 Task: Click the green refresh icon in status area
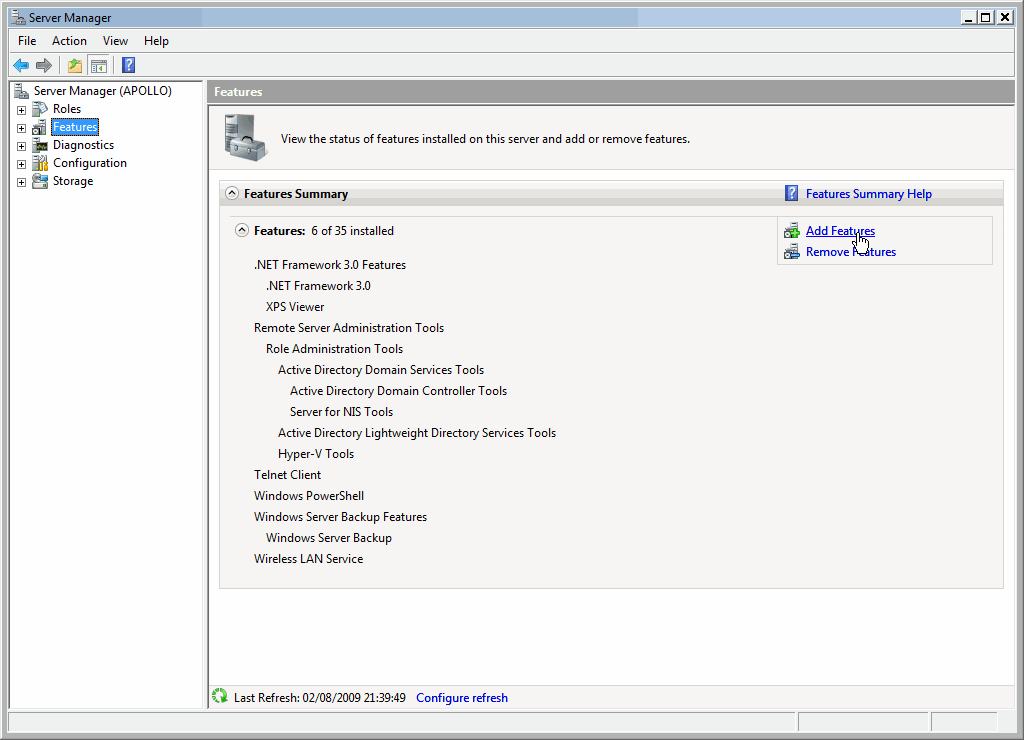219,697
